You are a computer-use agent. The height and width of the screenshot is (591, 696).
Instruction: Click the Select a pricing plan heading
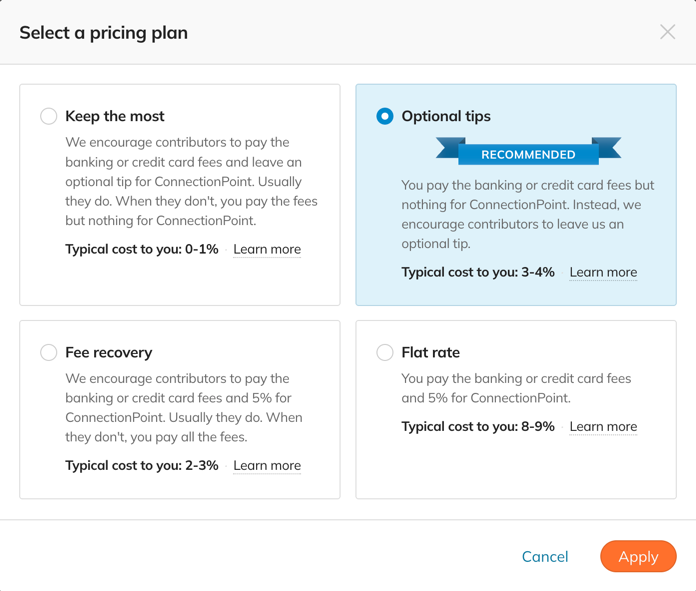point(103,33)
